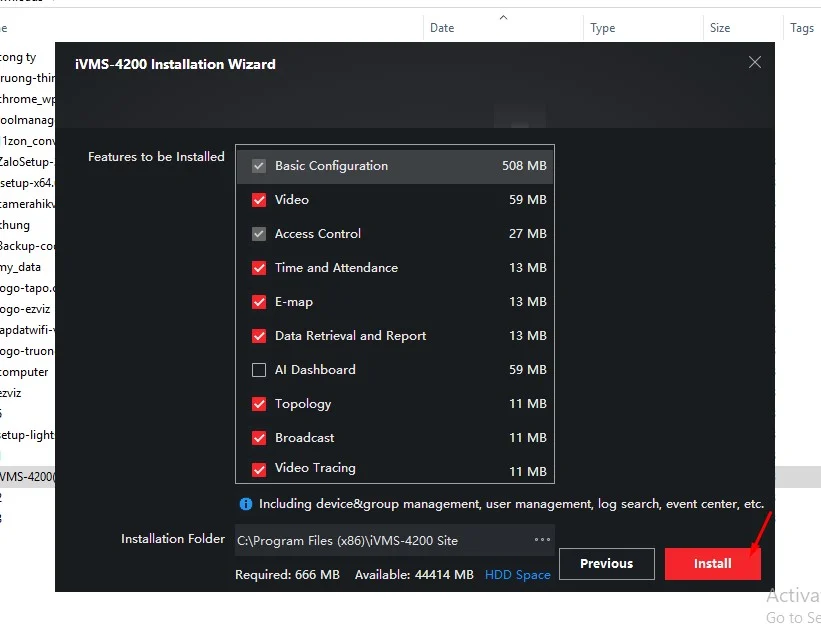
Task: Select the 'chung' item in explorer
Action: tap(15, 225)
